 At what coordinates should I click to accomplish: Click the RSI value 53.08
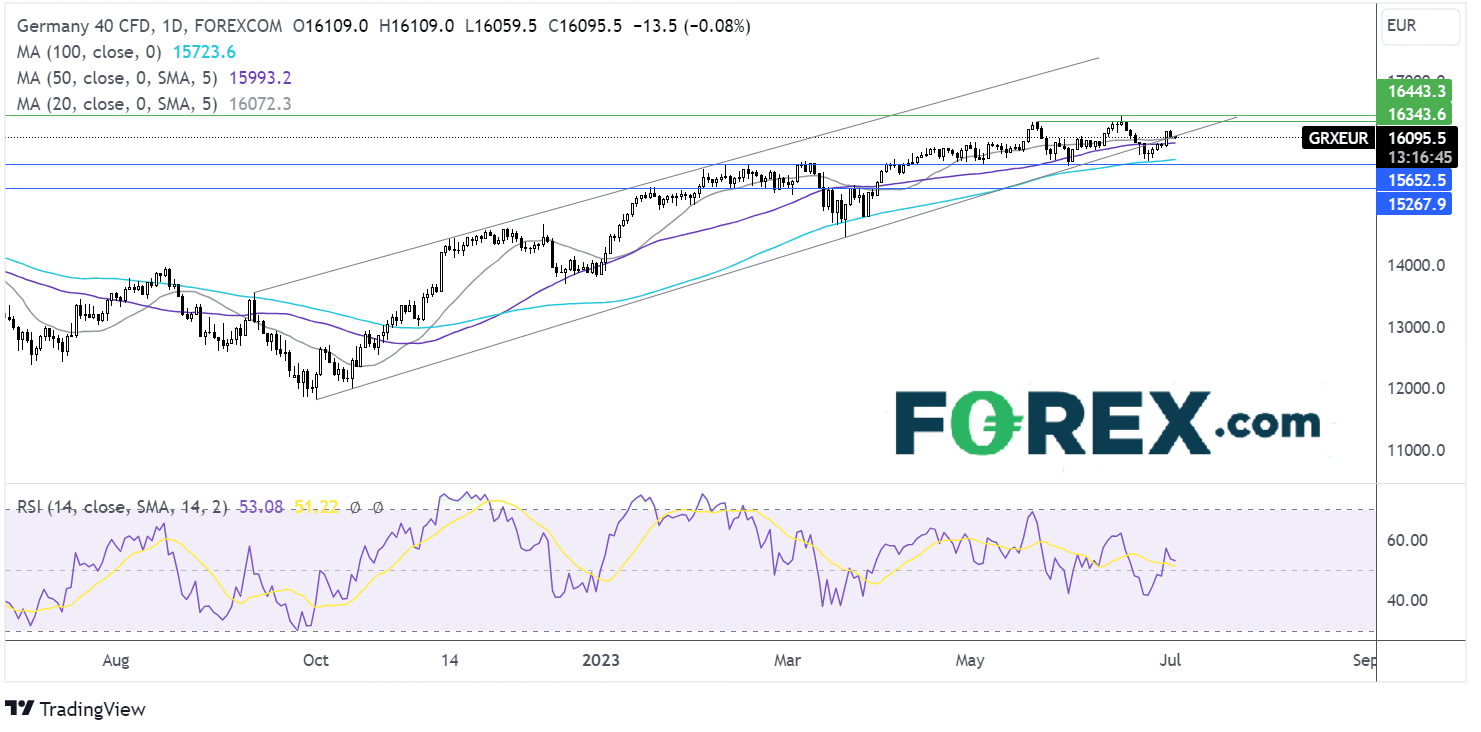click(262, 508)
